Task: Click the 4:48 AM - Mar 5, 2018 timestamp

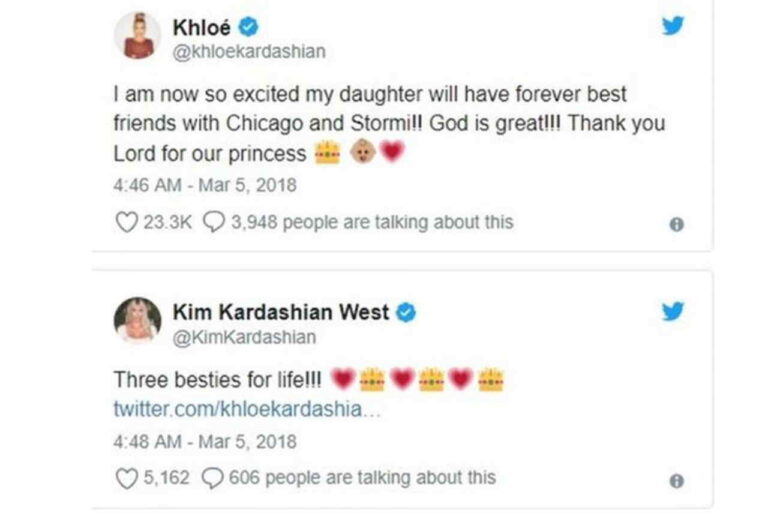Action: 204,441
